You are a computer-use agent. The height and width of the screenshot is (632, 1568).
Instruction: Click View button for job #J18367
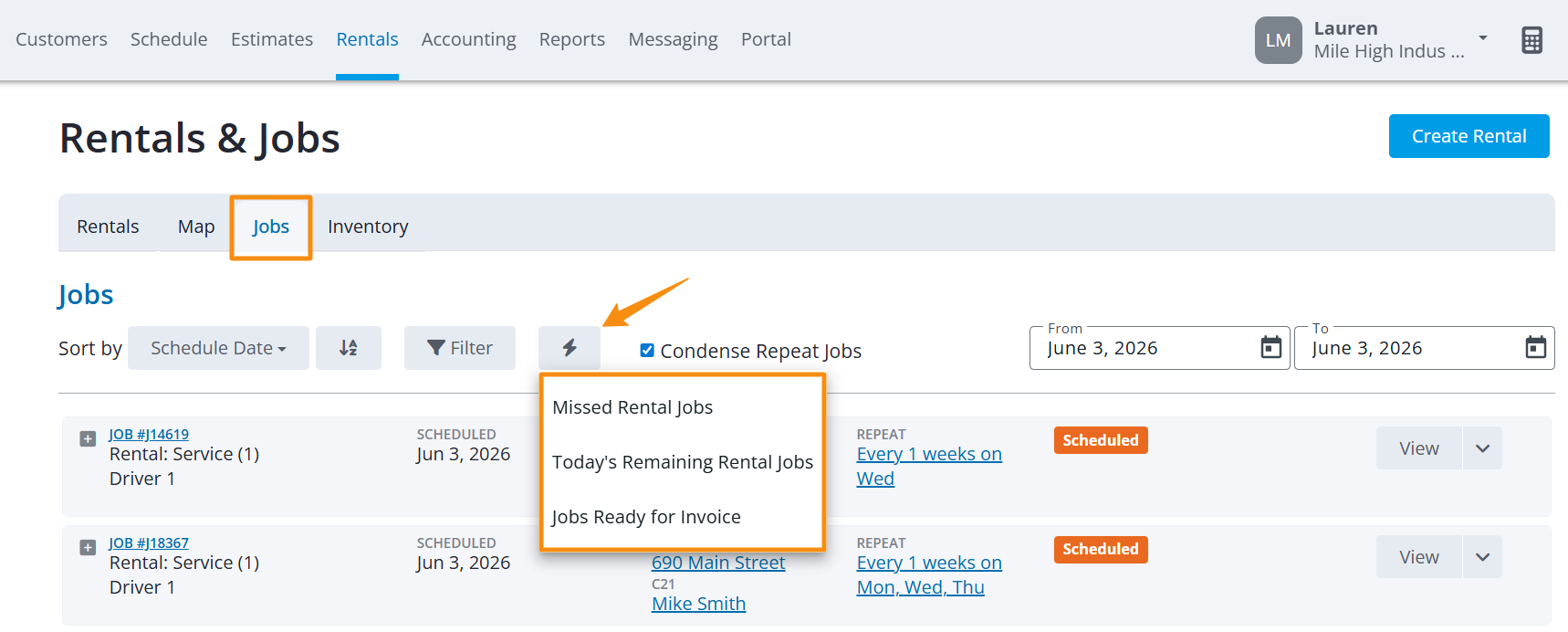[1419, 557]
